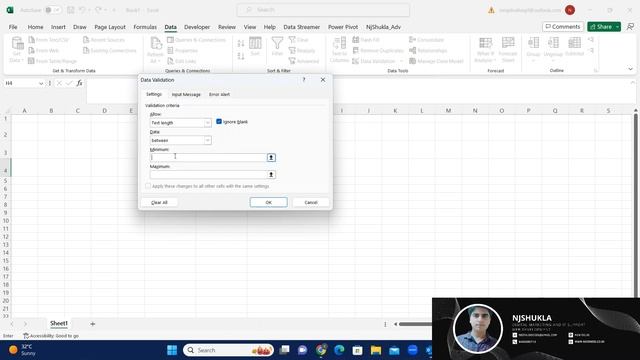Click the From Text/CSV icon

point(31,40)
